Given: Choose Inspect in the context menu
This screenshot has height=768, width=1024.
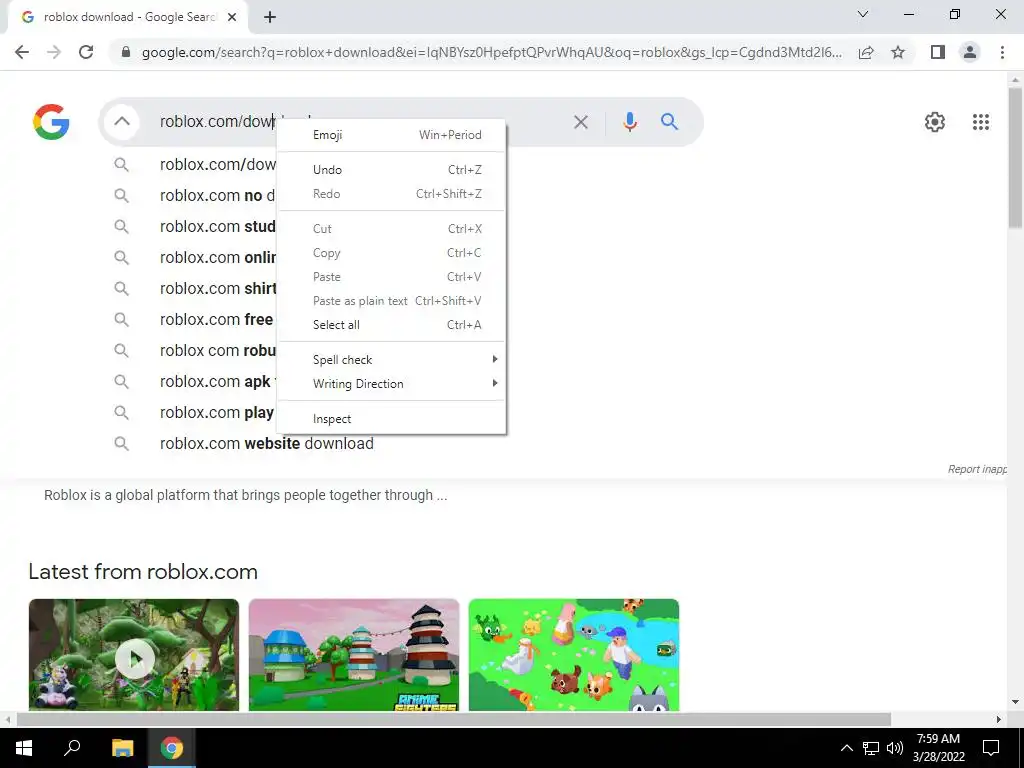Looking at the screenshot, I should point(391,419).
